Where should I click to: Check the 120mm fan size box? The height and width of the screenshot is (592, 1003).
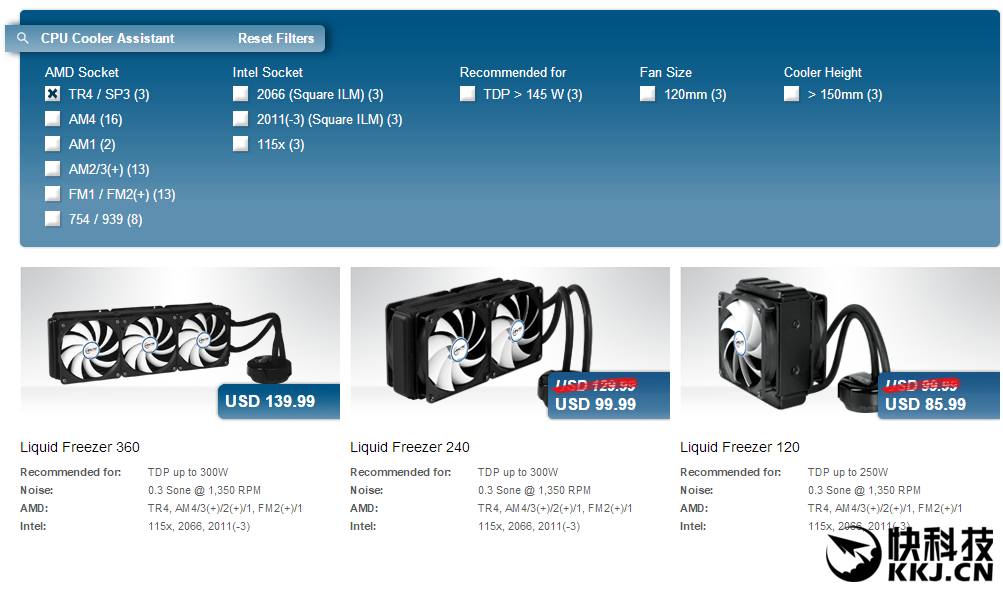coord(647,94)
